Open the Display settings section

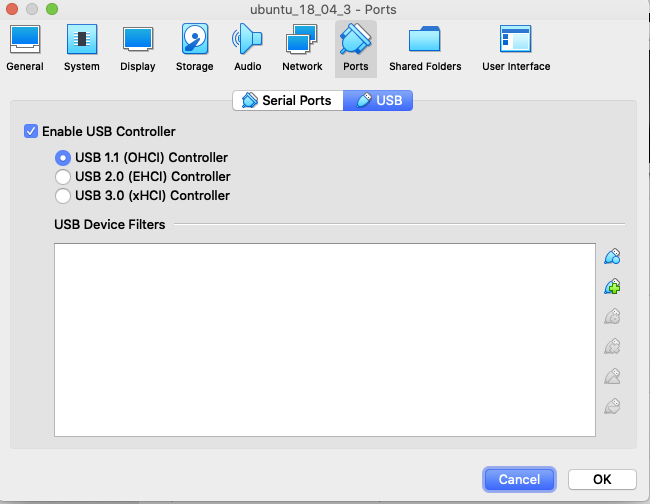137,48
